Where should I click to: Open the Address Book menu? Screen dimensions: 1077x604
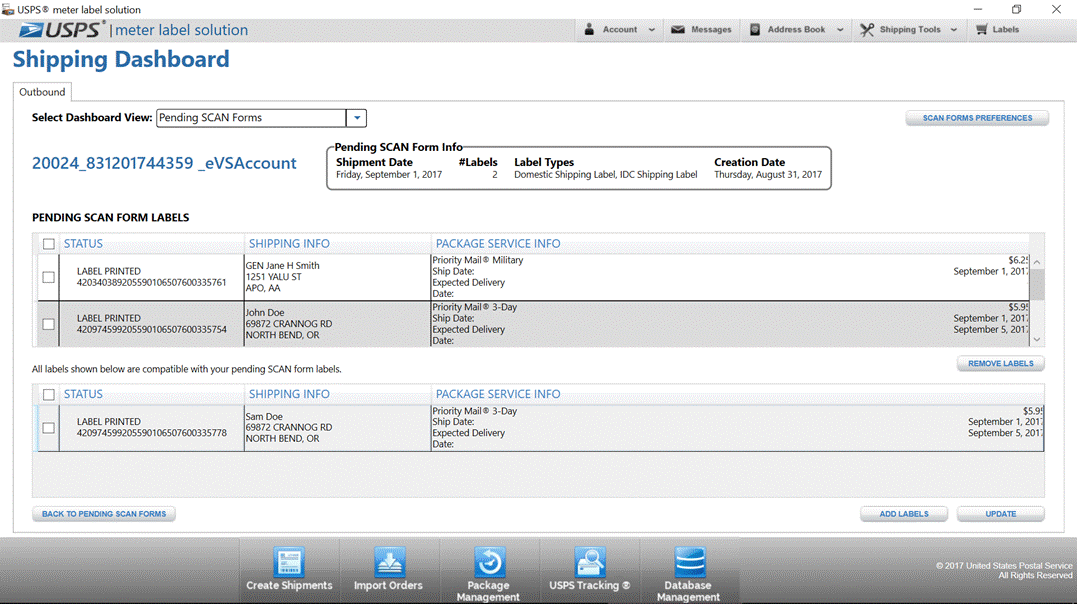pos(797,30)
